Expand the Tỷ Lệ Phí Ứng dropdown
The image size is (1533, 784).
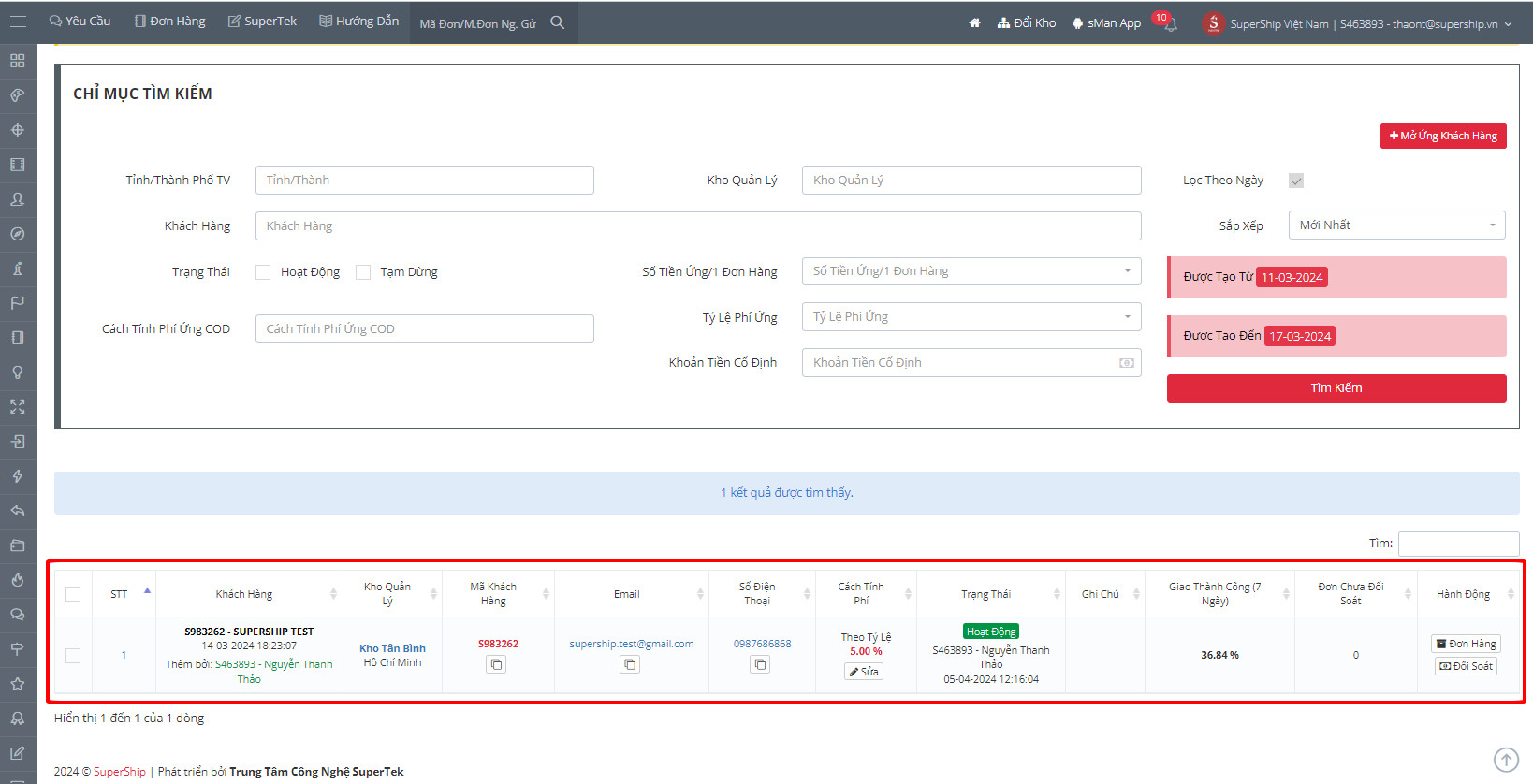coord(971,317)
